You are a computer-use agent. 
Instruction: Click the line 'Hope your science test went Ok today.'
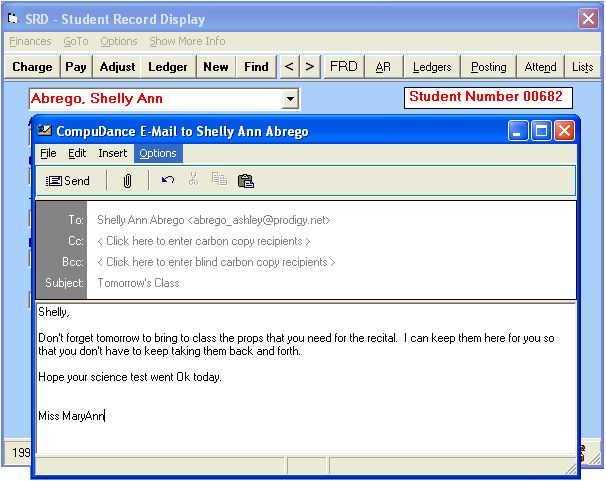130,377
